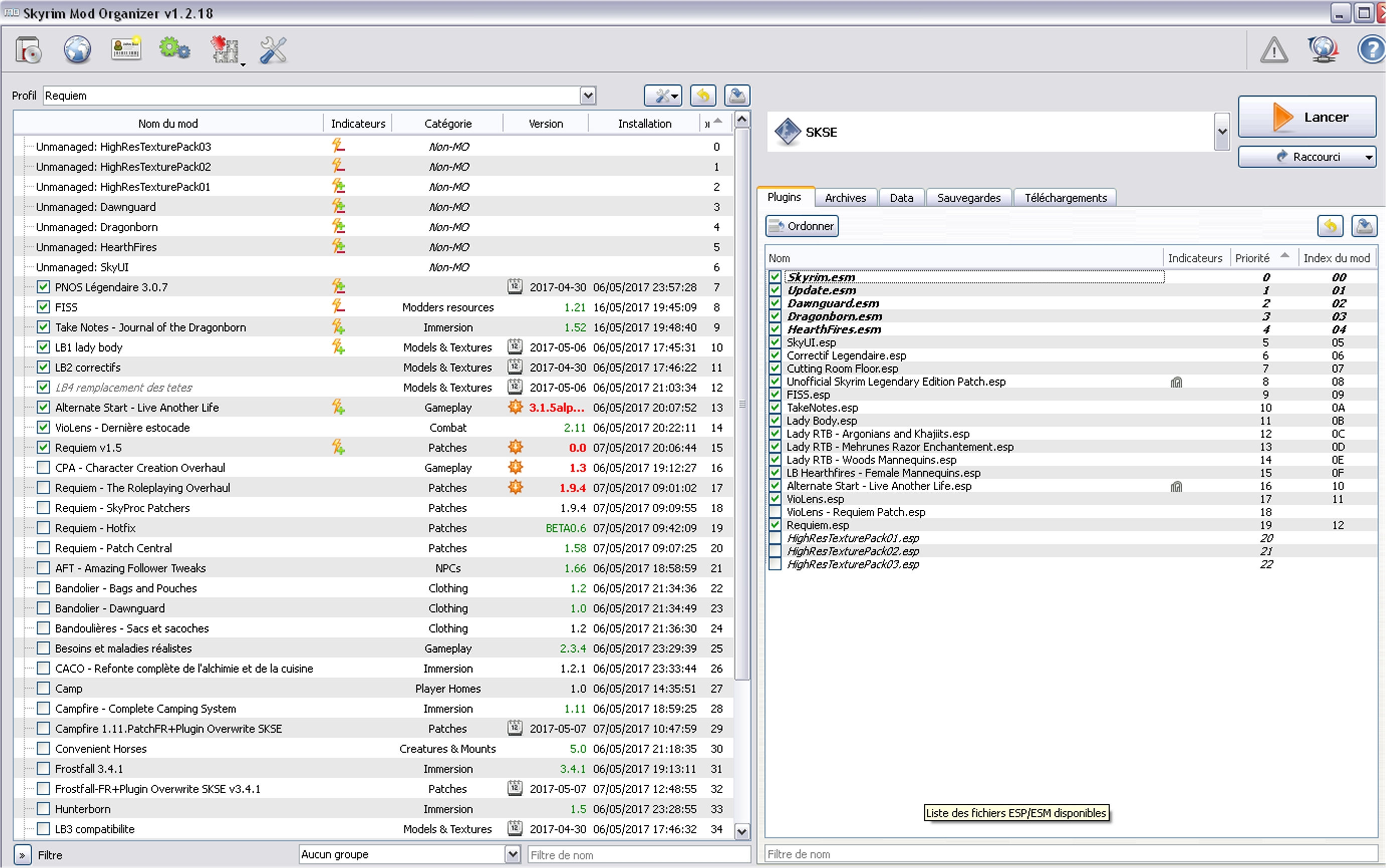Enable the CPA - Character Creation Overhaul mod
The image size is (1386, 868).
(x=43, y=468)
